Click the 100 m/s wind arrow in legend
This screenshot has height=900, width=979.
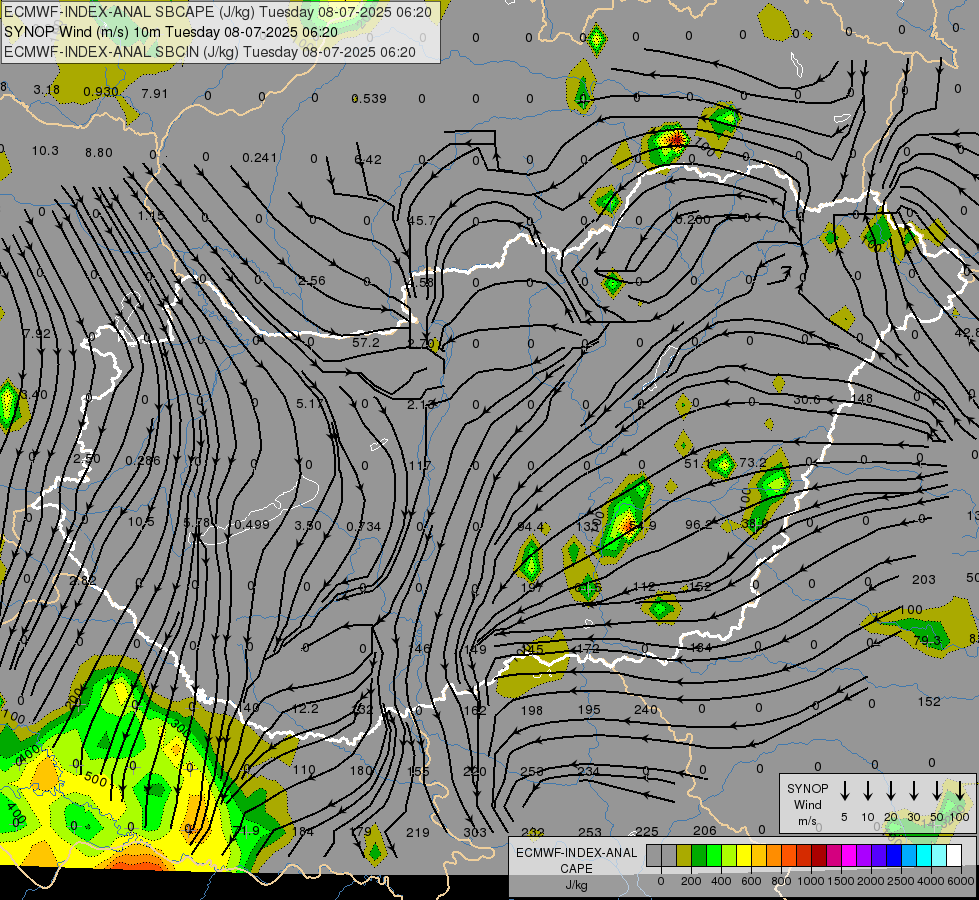[960, 791]
